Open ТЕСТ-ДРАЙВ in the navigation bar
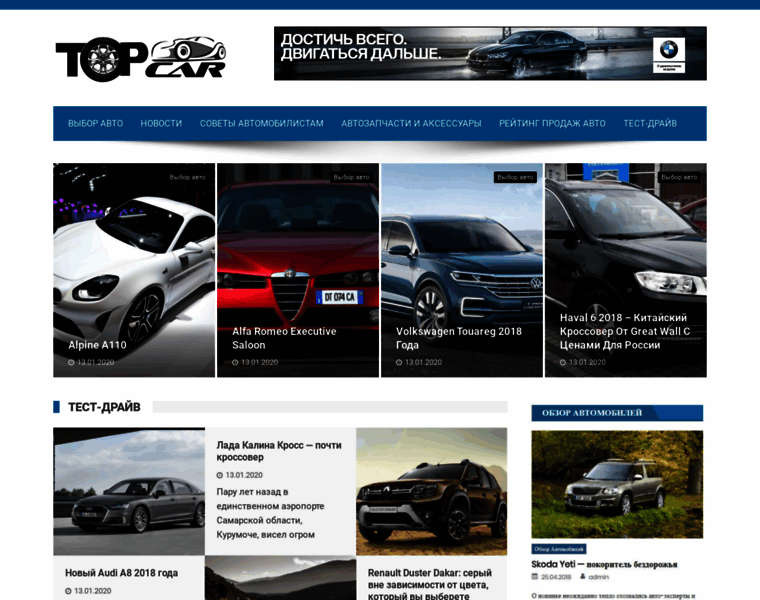760x600 pixels. coord(650,124)
